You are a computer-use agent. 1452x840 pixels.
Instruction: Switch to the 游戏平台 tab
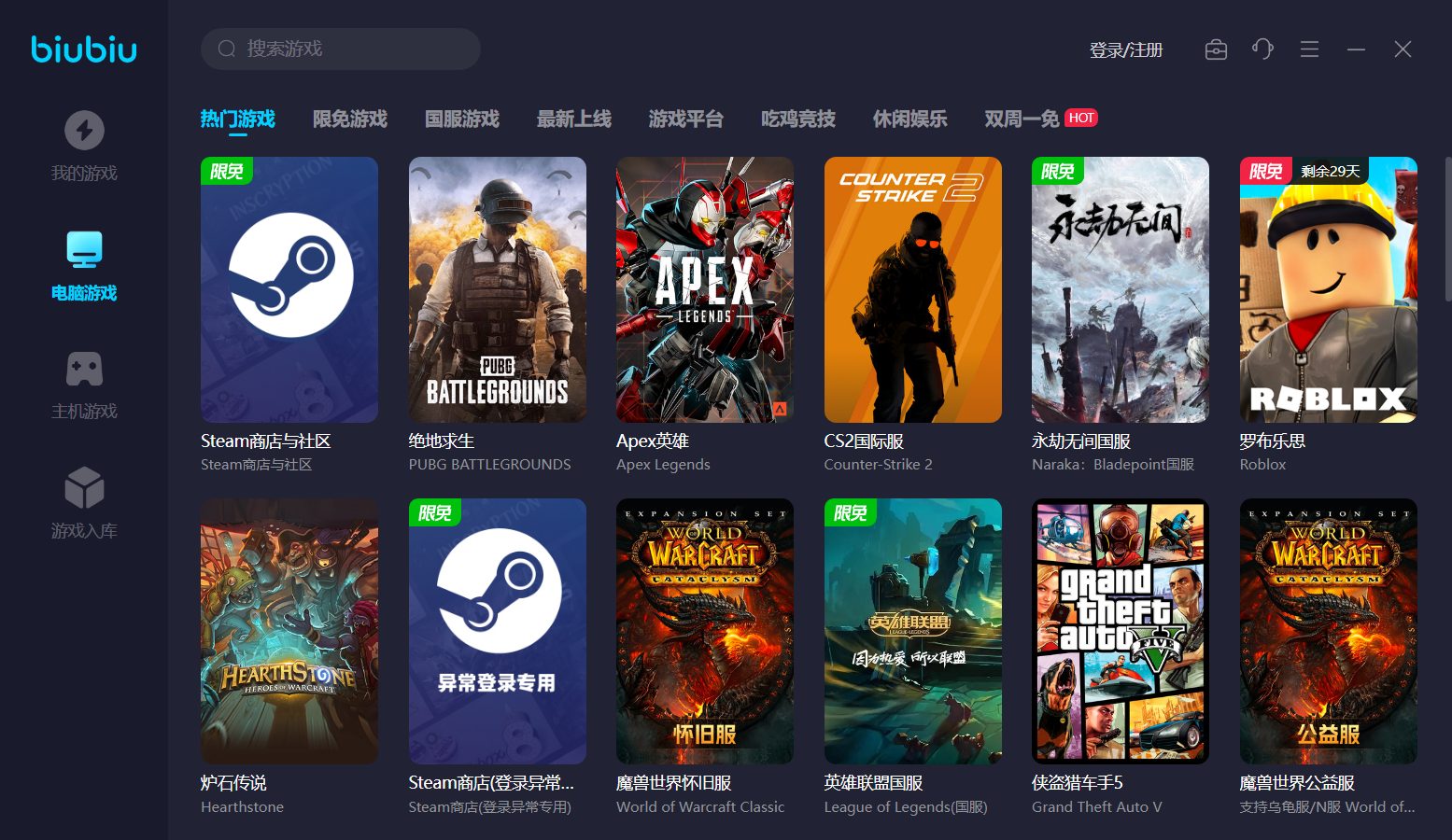point(686,119)
